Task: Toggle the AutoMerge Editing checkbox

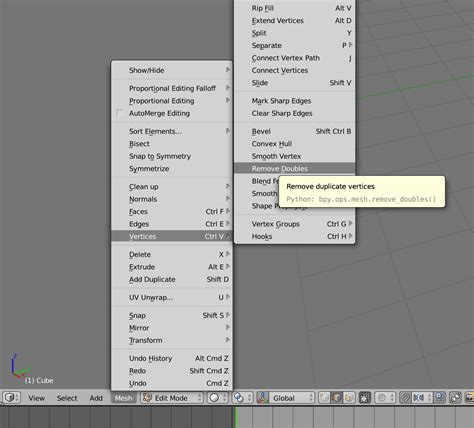Action: [x=120, y=113]
